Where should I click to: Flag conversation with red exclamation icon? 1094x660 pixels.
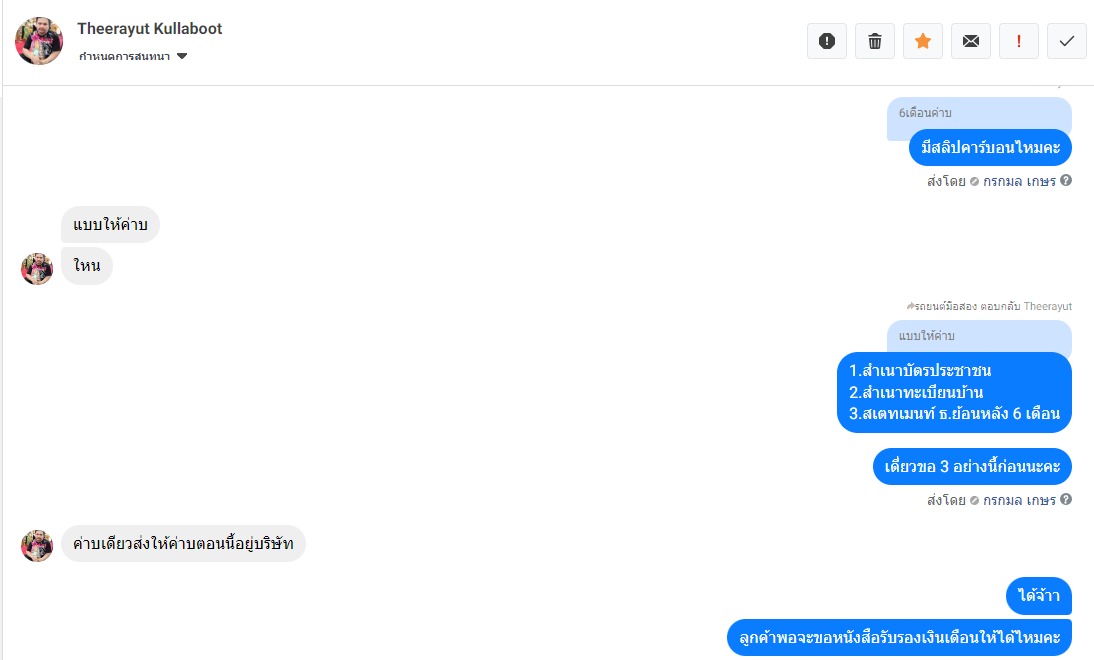[1019, 41]
